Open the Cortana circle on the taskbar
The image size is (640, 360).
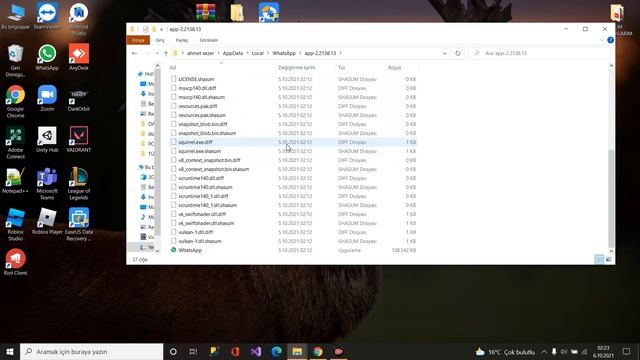click(x=173, y=351)
